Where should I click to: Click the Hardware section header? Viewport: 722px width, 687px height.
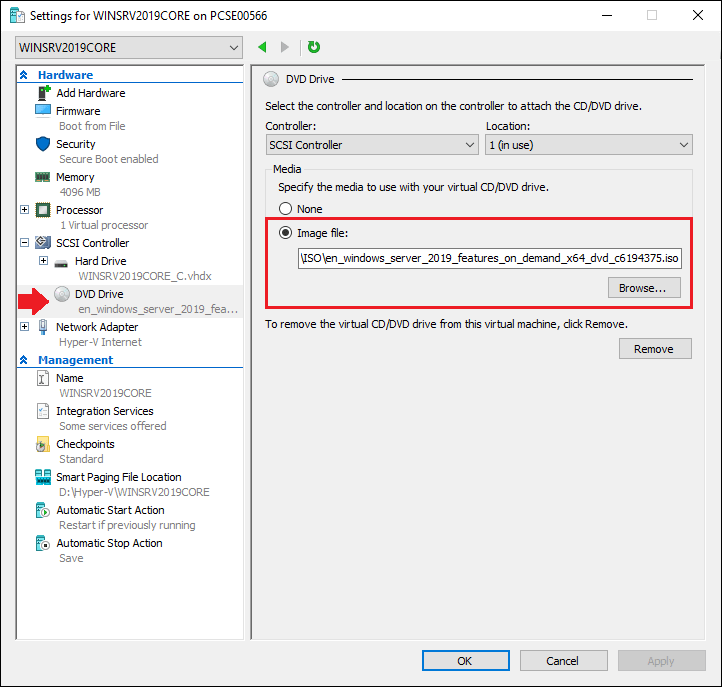click(65, 75)
